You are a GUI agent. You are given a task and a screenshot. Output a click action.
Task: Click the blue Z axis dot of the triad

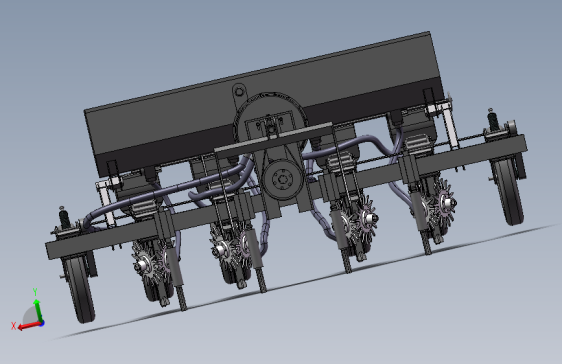pyautogui.click(x=42, y=323)
